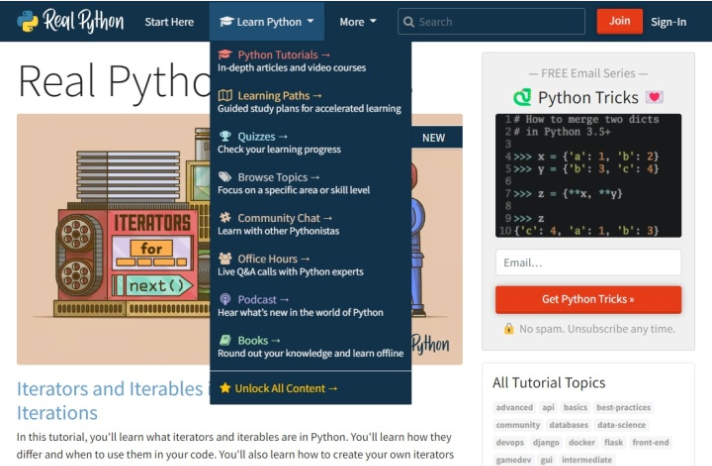This screenshot has width=712, height=466.
Task: Select the databases topic tag
Action: (569, 425)
